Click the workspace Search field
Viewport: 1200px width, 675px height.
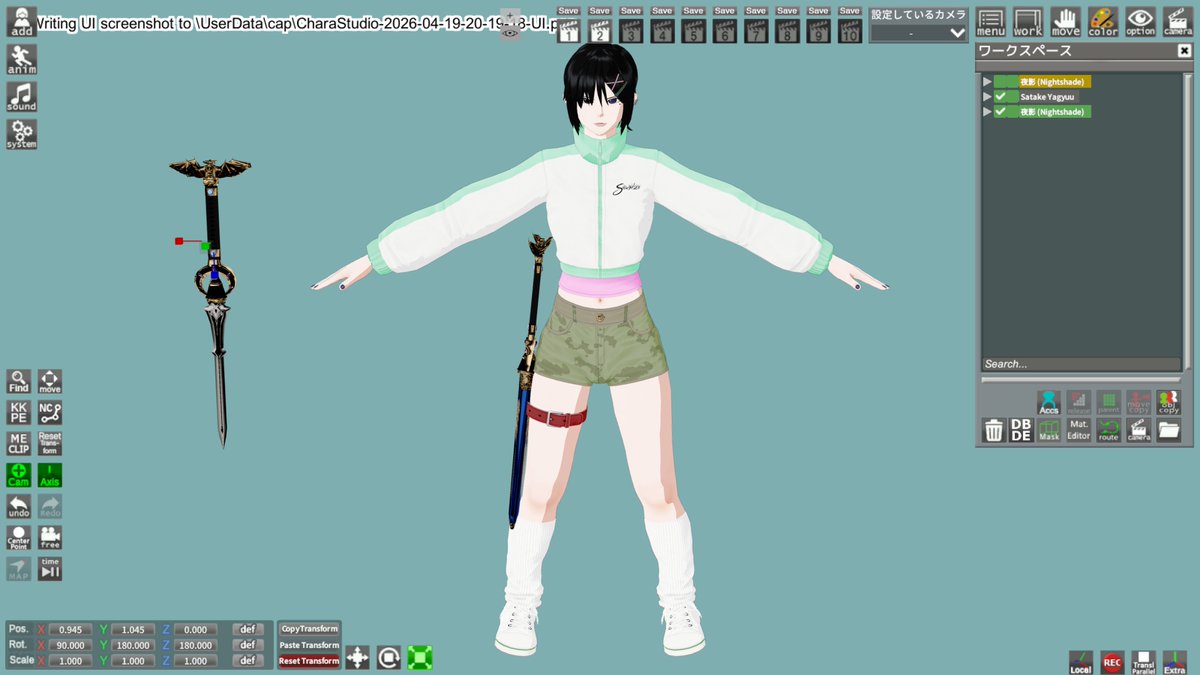point(1081,364)
